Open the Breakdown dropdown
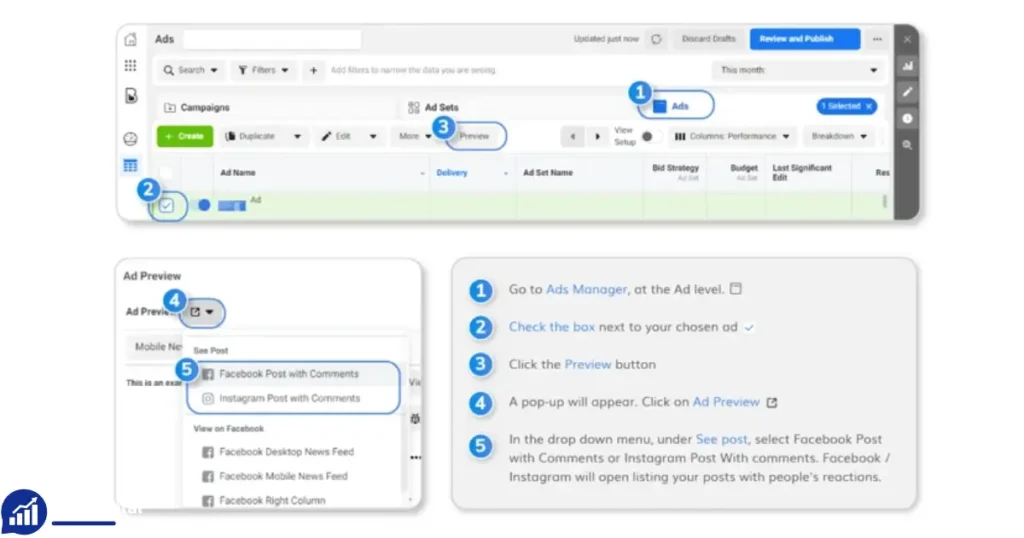 click(839, 136)
